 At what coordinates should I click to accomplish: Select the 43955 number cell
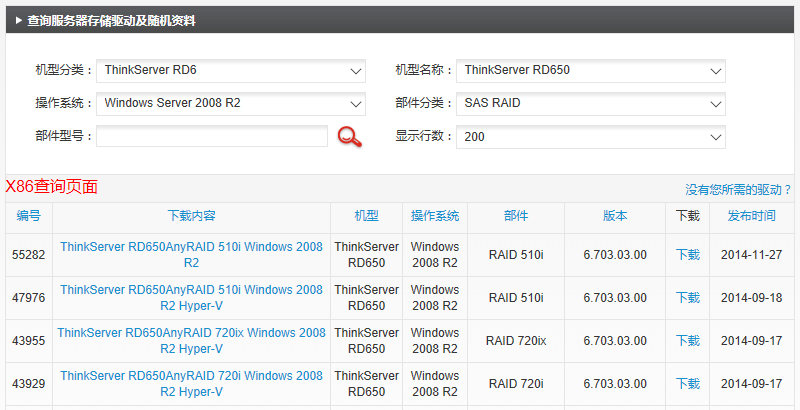29,340
